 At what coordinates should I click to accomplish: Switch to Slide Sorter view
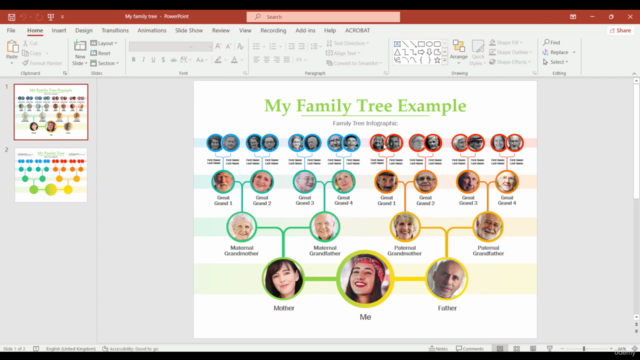pyautogui.click(x=517, y=349)
